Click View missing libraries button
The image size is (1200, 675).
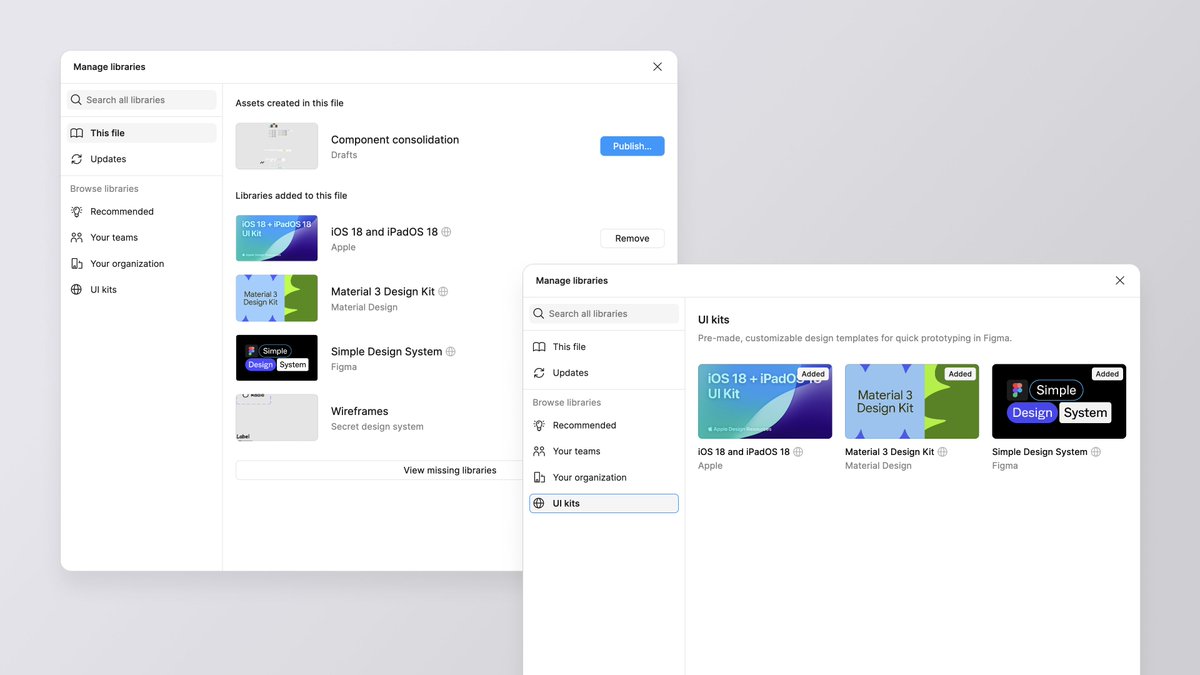coord(450,470)
